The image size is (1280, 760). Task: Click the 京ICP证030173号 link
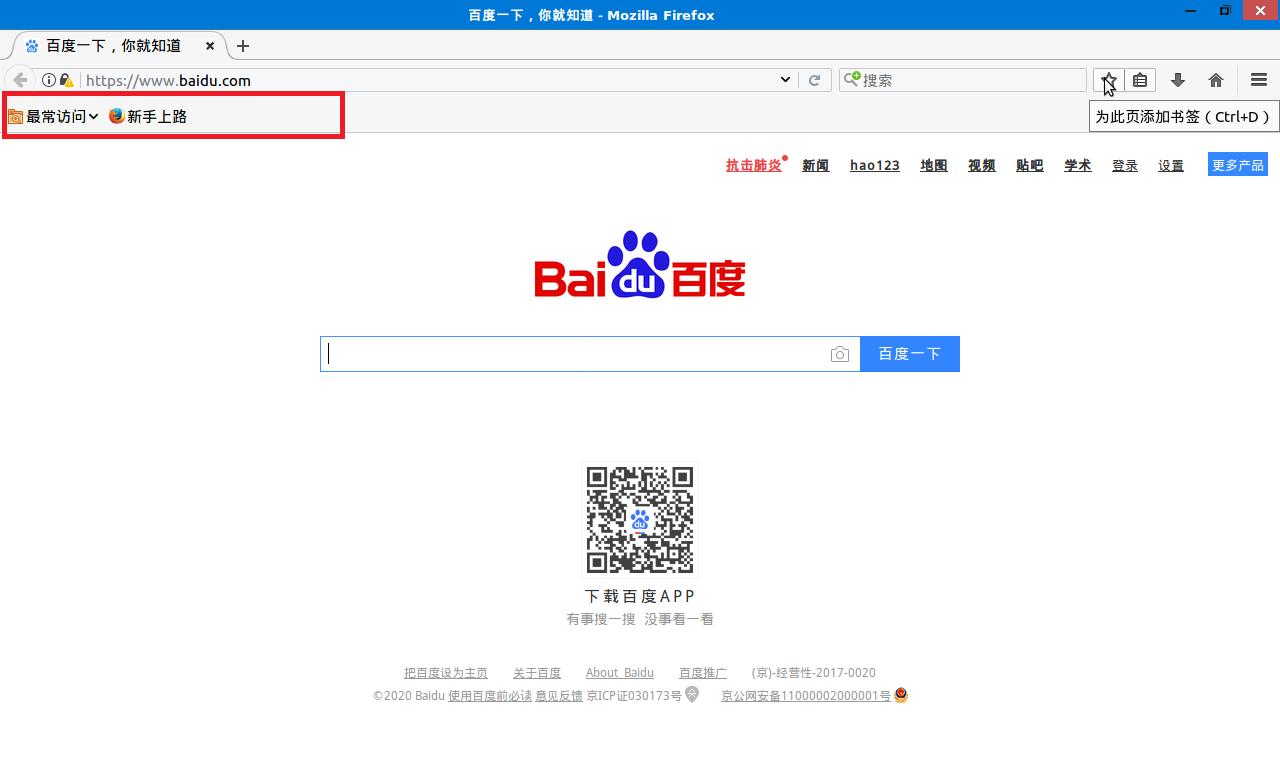pyautogui.click(x=634, y=696)
